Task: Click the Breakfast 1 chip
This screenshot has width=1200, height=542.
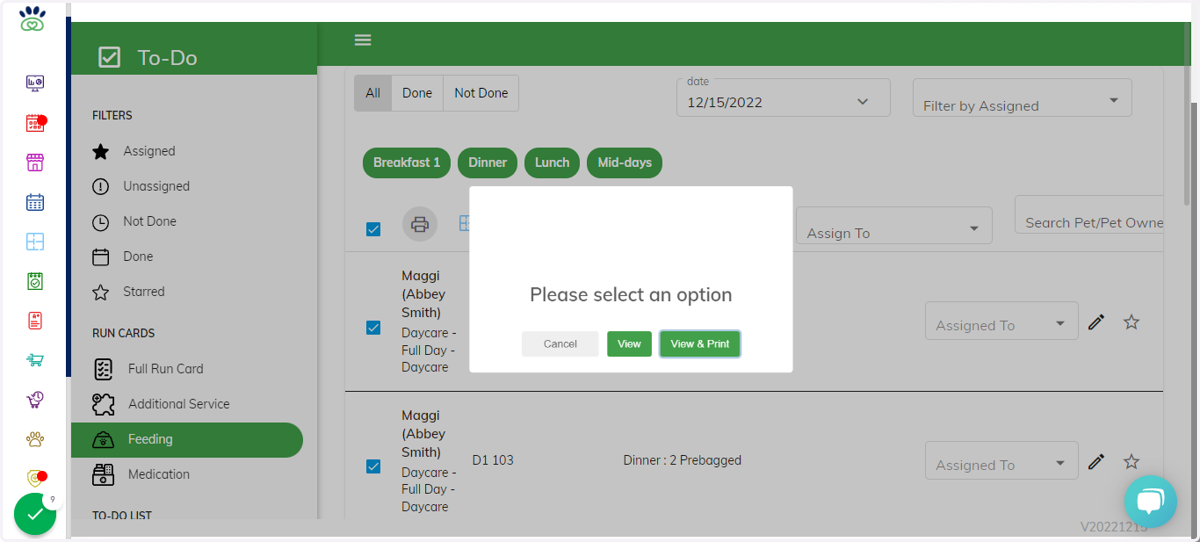Action: [x=407, y=163]
